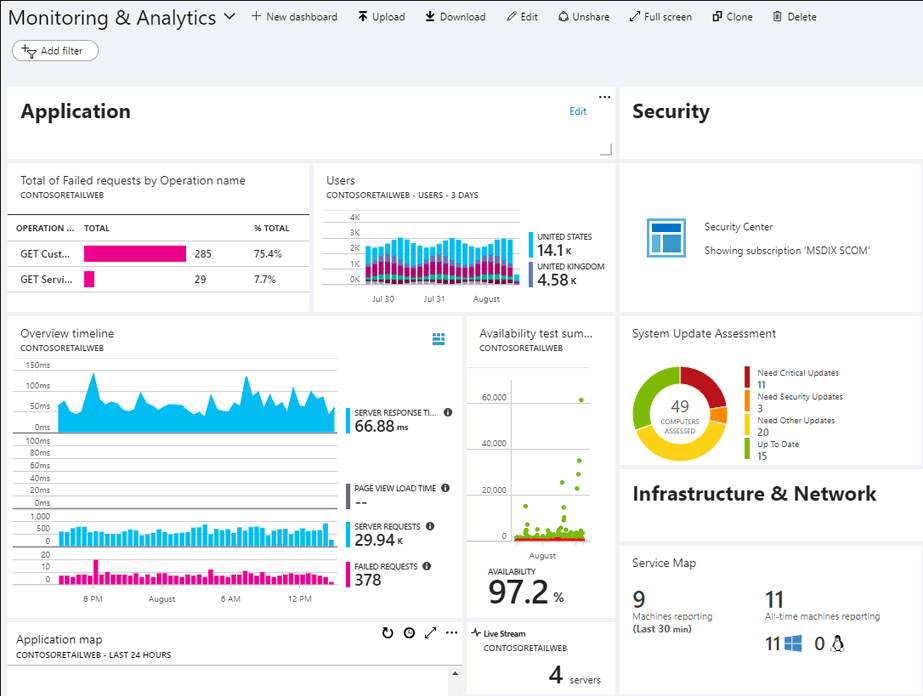Click the GET Servi... operation row

[x=158, y=279]
